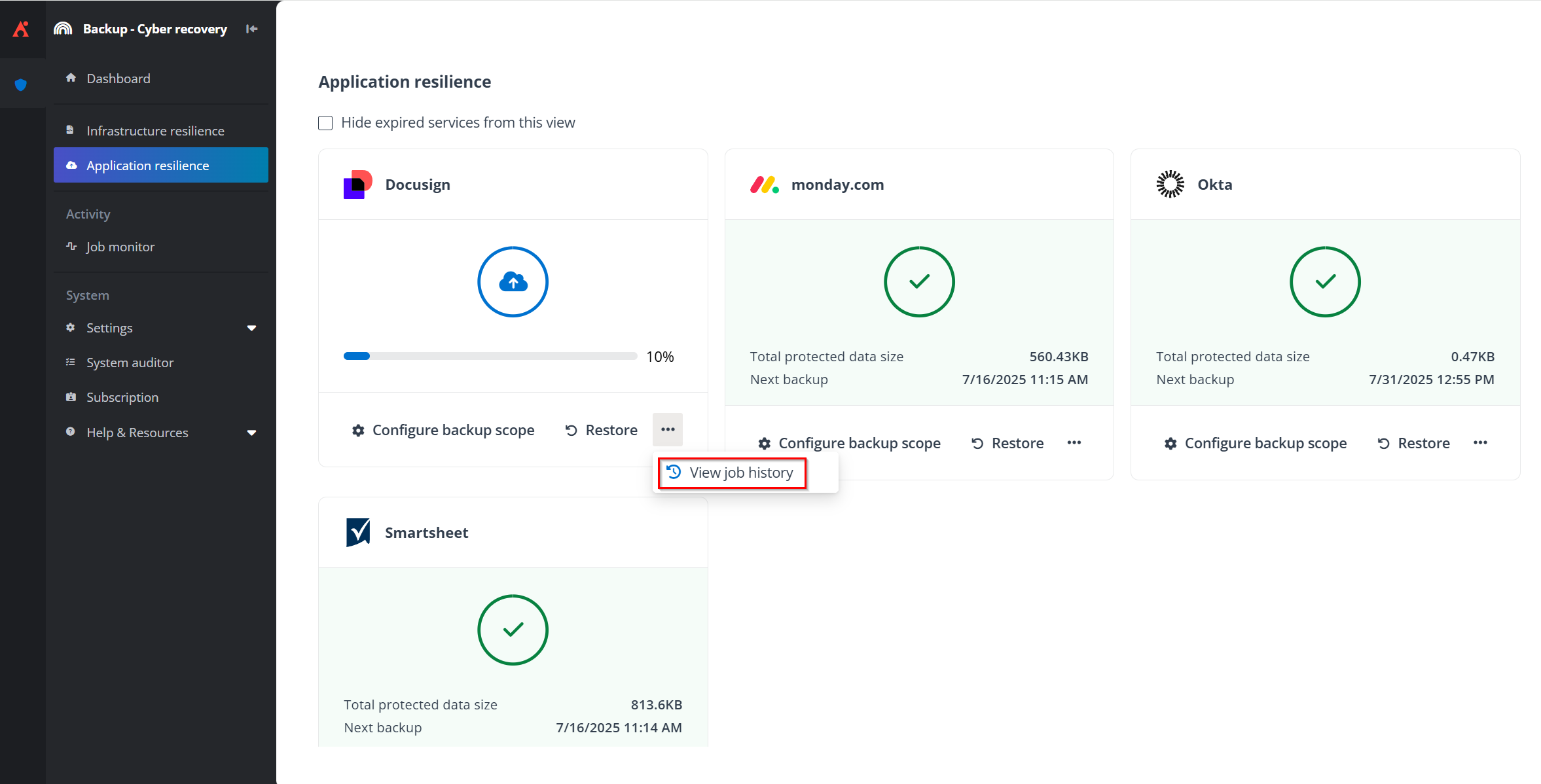This screenshot has height=784, width=1541.
Task: Click Configure backup scope on the monday.com card
Action: click(x=850, y=442)
